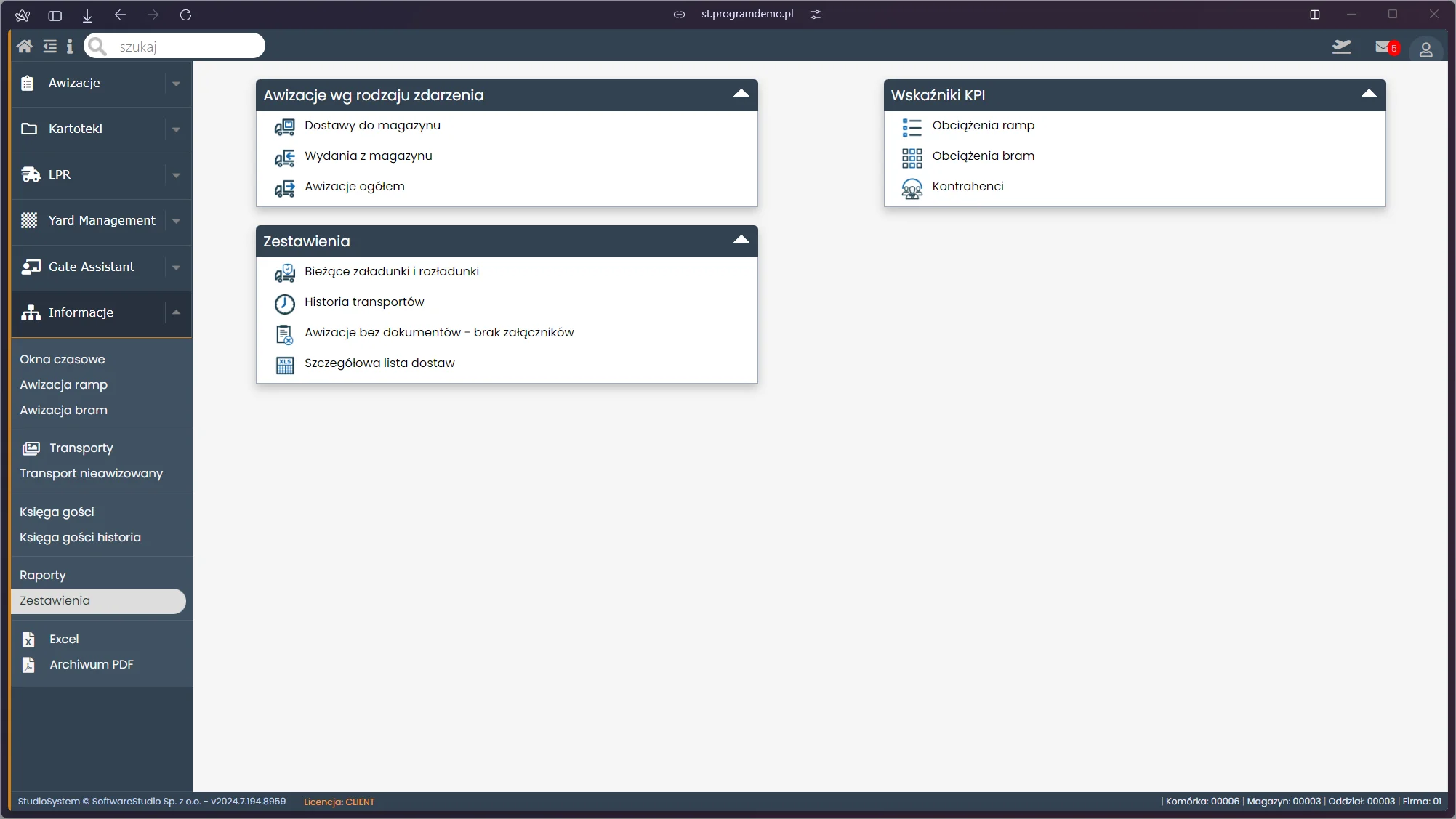Expand the Kartoteki menu arrow
The width and height of the screenshot is (1456, 819).
tap(176, 129)
